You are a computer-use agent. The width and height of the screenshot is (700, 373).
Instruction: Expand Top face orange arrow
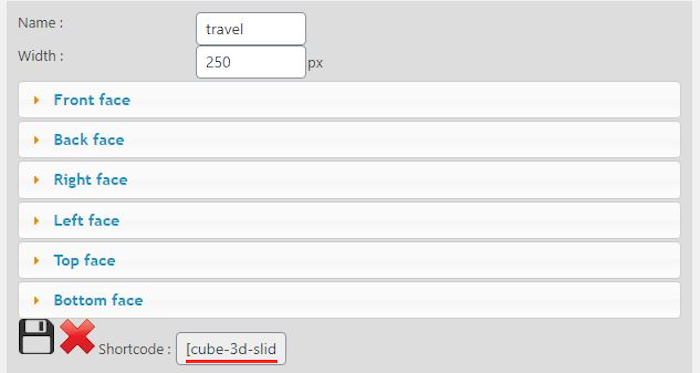pyautogui.click(x=37, y=260)
